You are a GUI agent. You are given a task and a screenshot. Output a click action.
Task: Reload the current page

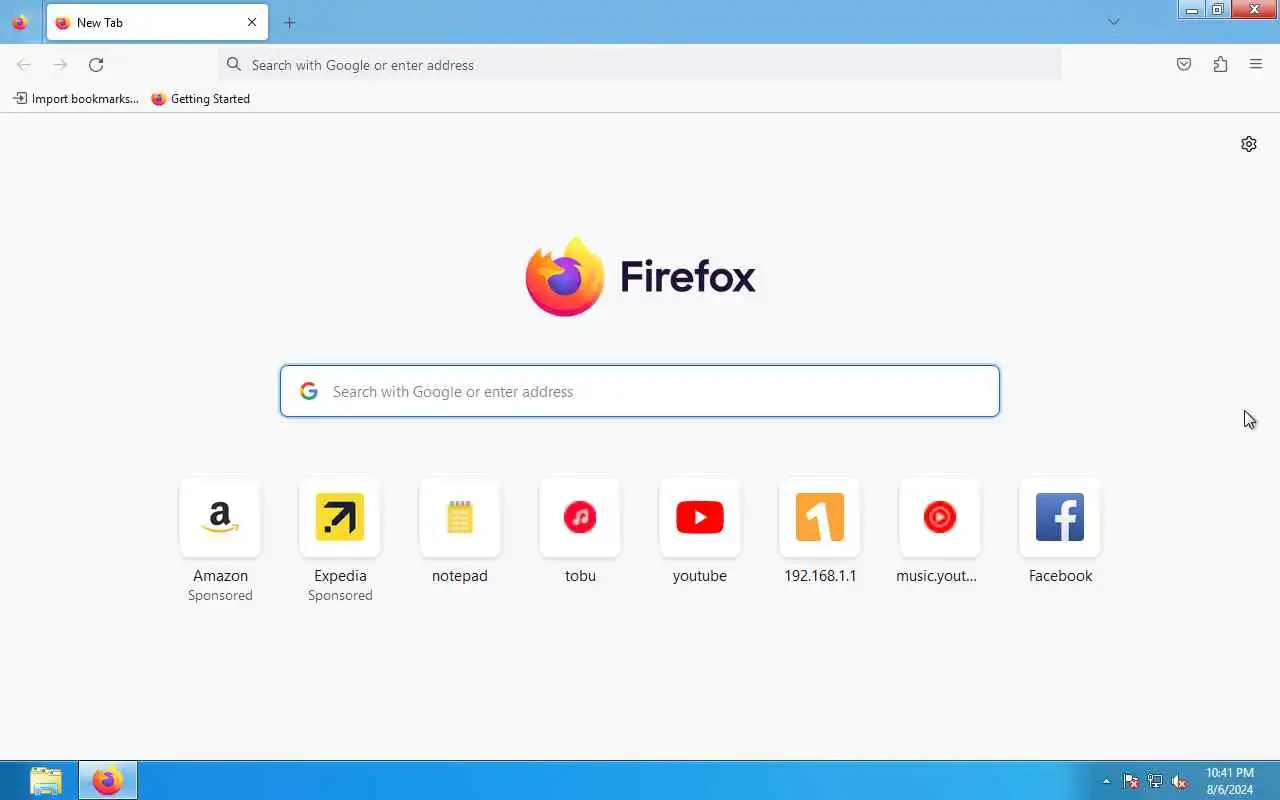[96, 65]
